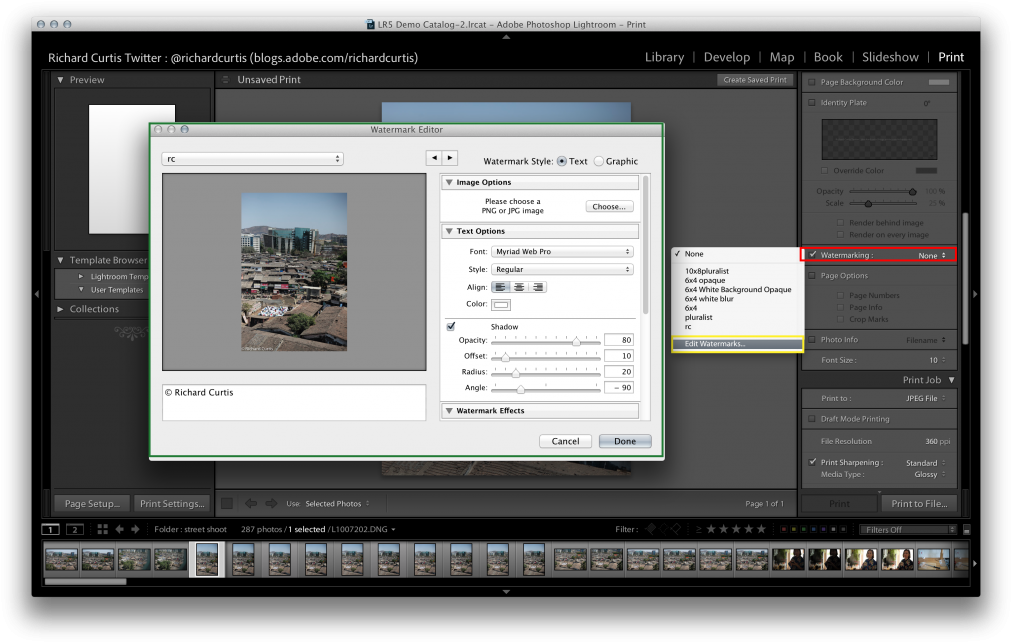Open the Font dropdown showing Myriad Web Pro
1011x642 pixels.
pyautogui.click(x=562, y=252)
